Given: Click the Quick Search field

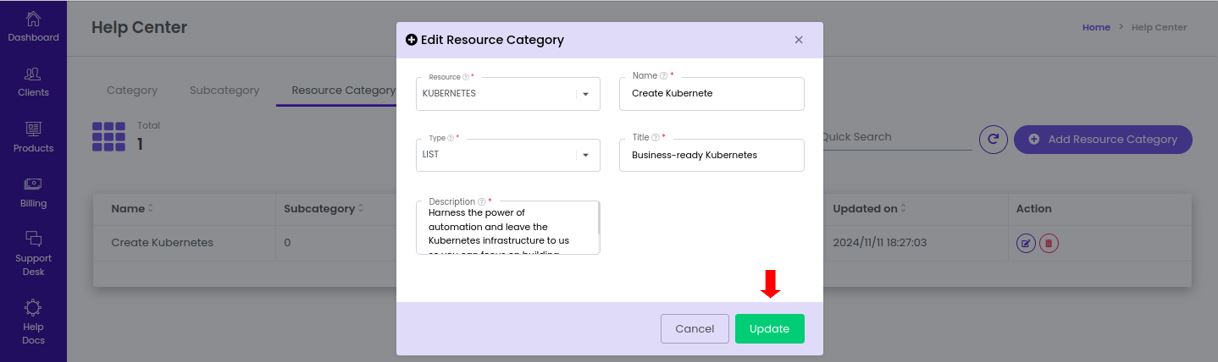Looking at the screenshot, I should pyautogui.click(x=895, y=138).
